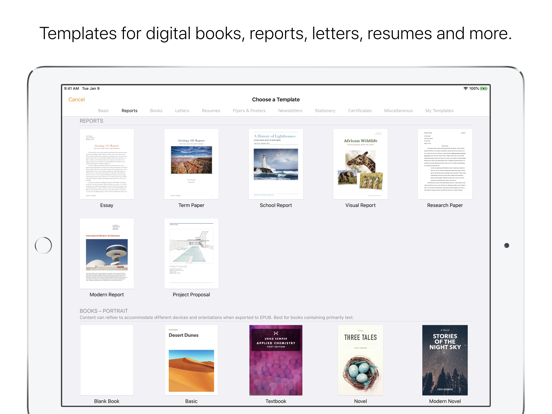Open the Stories of the Night Sky template
Image resolution: width=552 pixels, height=414 pixels.
(445, 360)
